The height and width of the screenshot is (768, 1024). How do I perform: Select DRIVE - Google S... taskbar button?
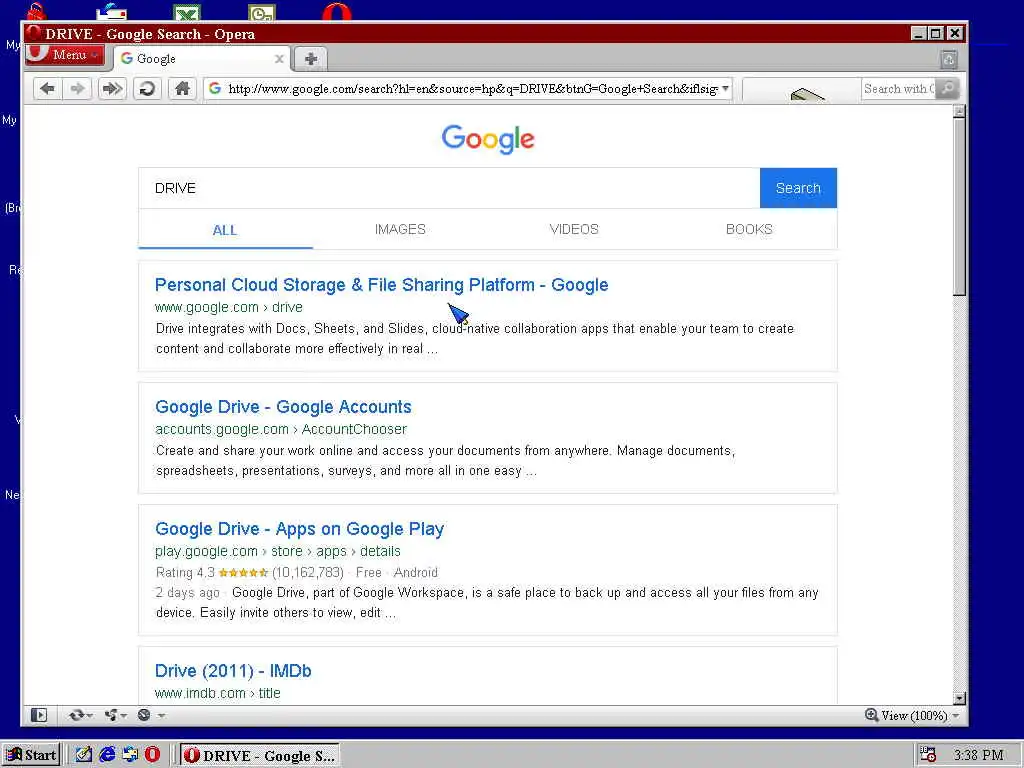point(259,756)
